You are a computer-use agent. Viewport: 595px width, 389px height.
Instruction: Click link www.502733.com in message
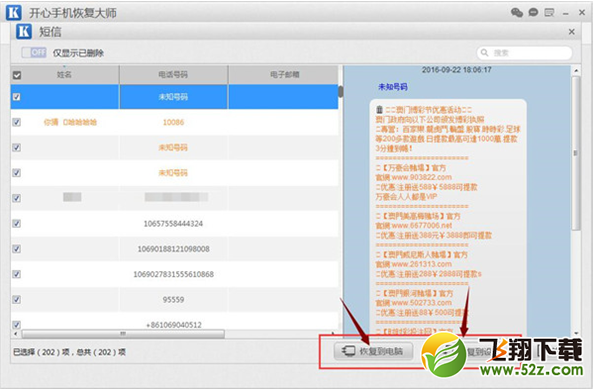pyautogui.click(x=422, y=302)
